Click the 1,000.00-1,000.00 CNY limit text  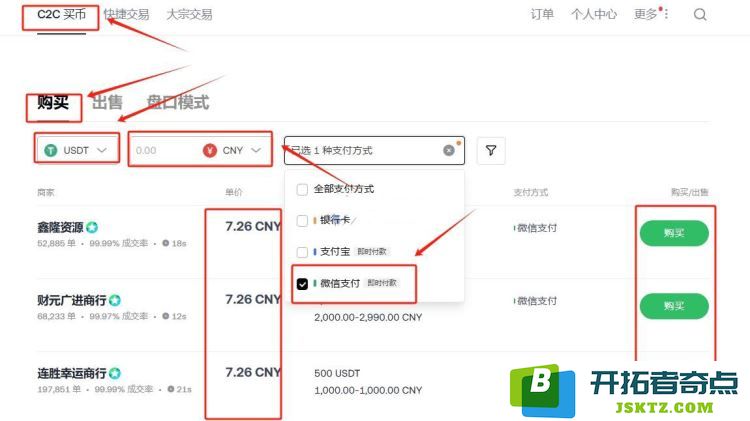point(368,390)
